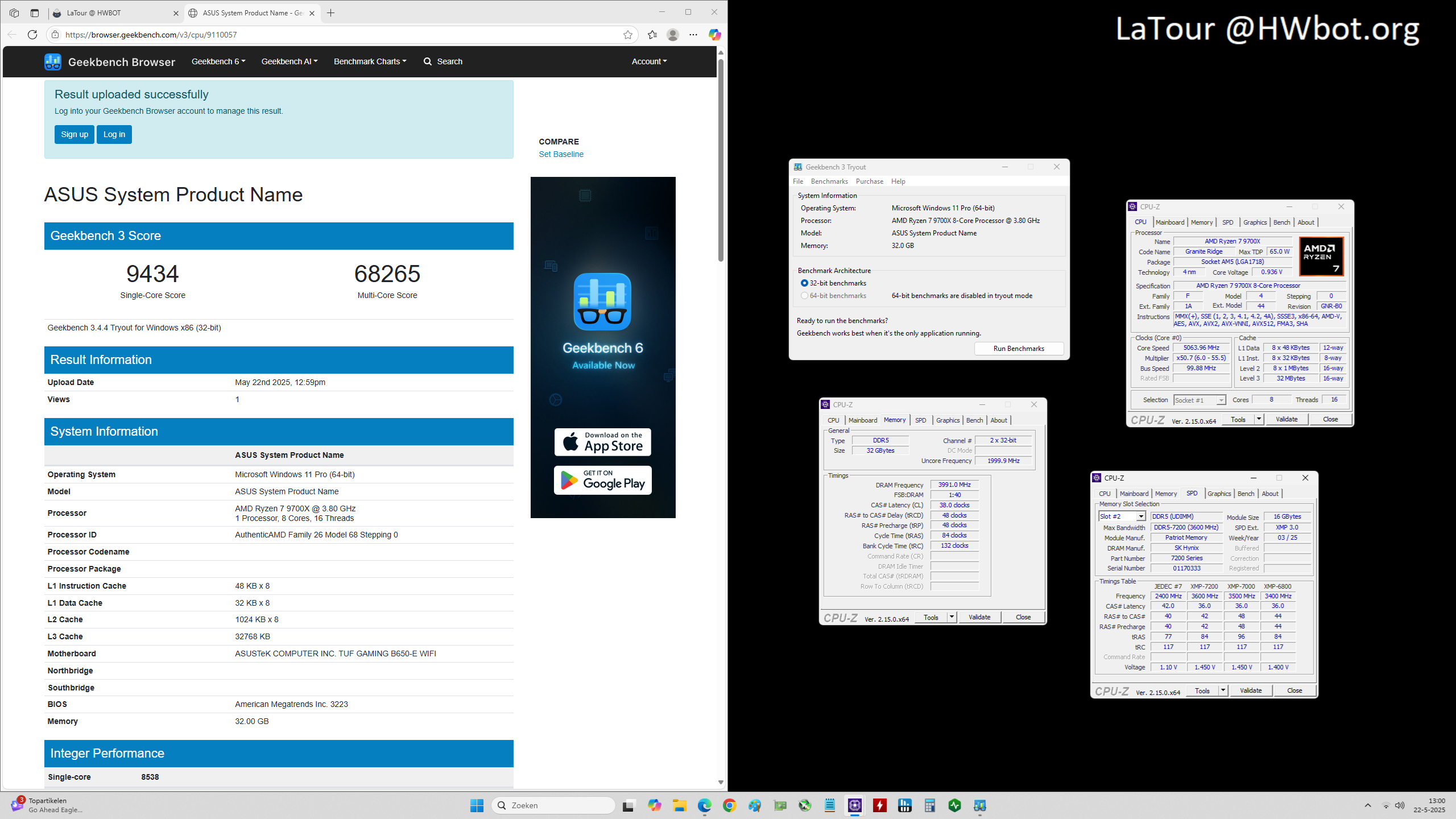Click Validate in CPU-Z CPU window

pos(1287,419)
